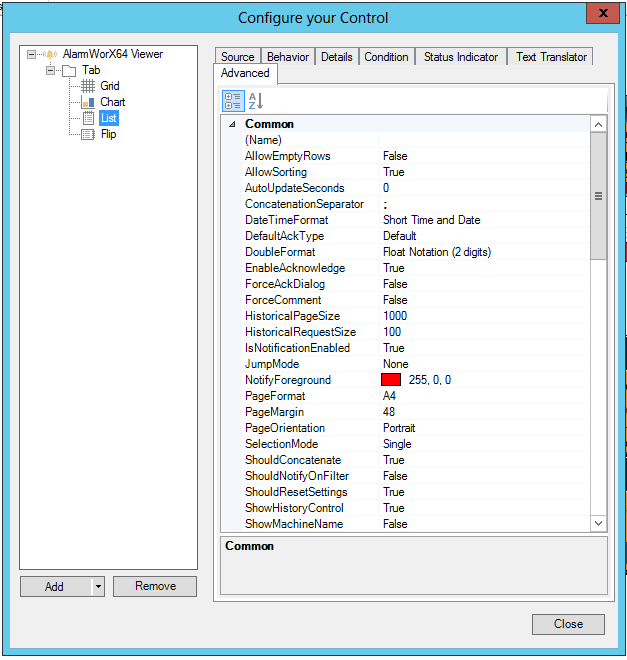Viewport: 627px width, 660px height.
Task: Select the Chart icon in the tree
Action: [x=88, y=102]
